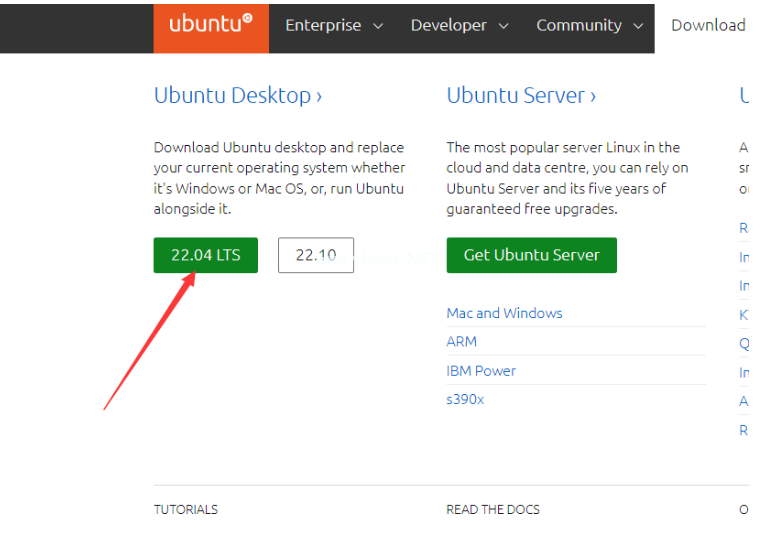Open the Download tab in the navigation bar
The width and height of the screenshot is (765, 535).
click(x=708, y=26)
